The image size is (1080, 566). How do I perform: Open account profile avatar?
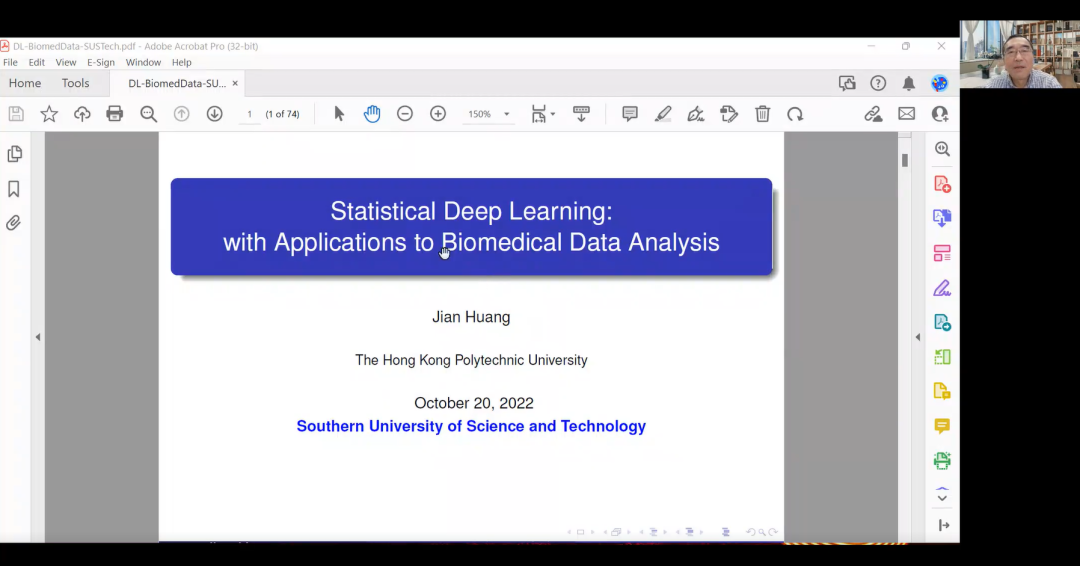(x=939, y=83)
